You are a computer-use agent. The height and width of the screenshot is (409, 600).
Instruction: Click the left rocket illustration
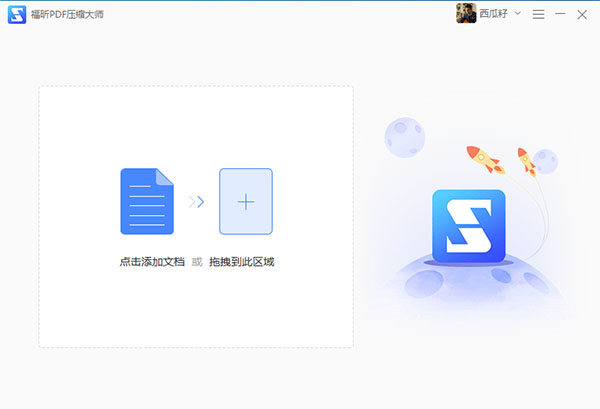(482, 160)
